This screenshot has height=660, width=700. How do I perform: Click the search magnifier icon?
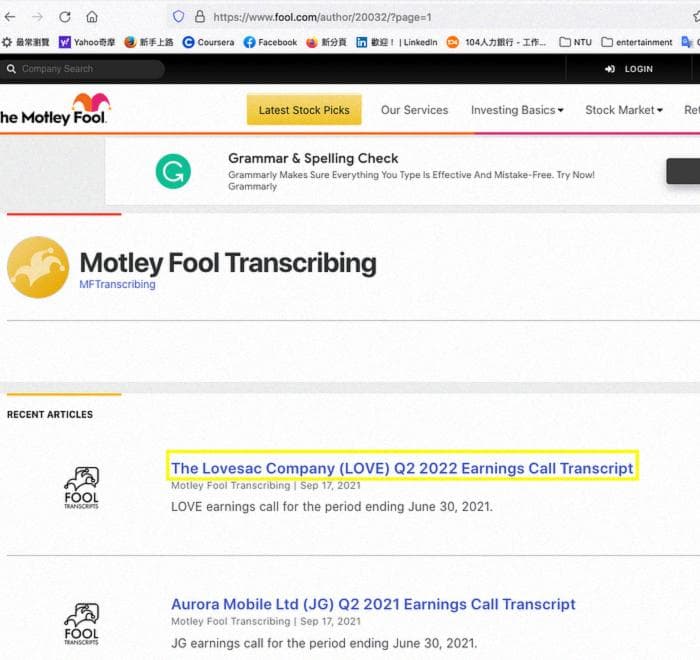pyautogui.click(x=11, y=69)
